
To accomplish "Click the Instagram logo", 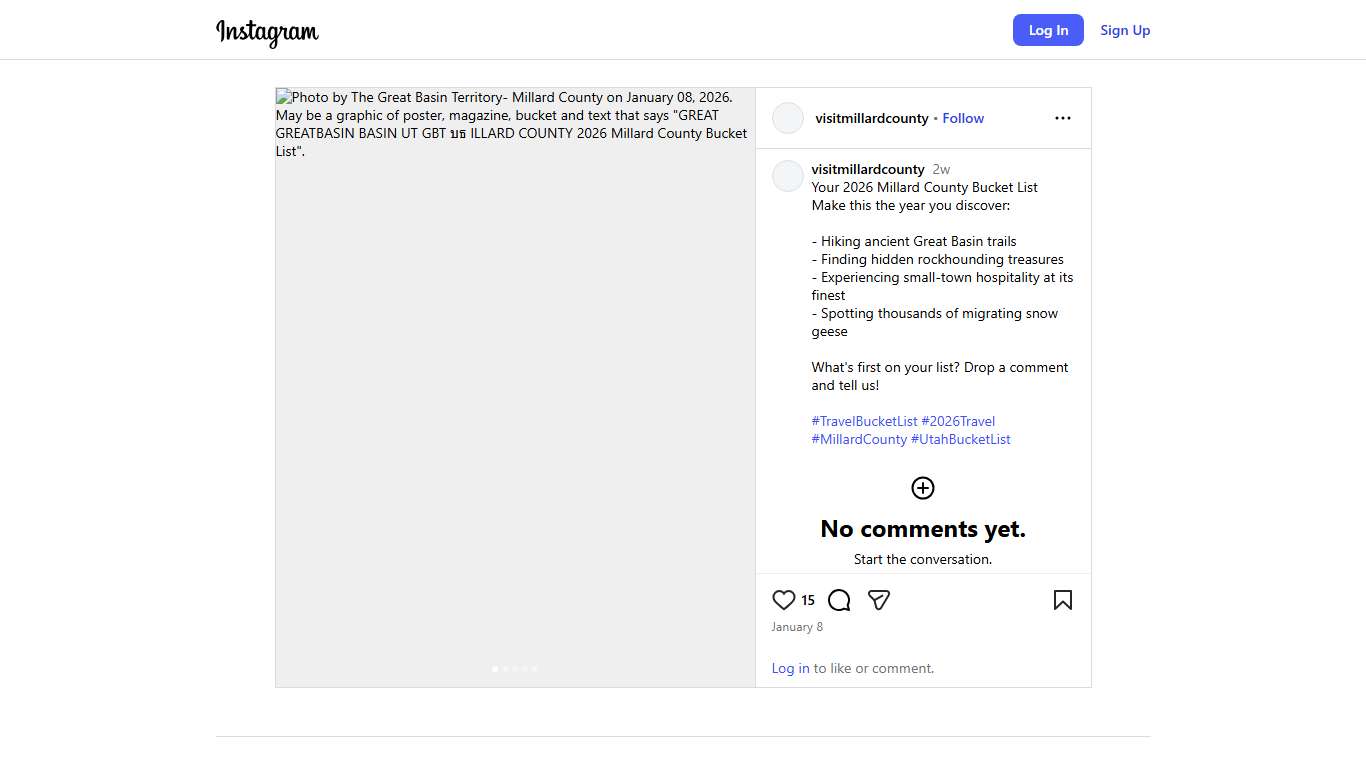I will coord(267,32).
